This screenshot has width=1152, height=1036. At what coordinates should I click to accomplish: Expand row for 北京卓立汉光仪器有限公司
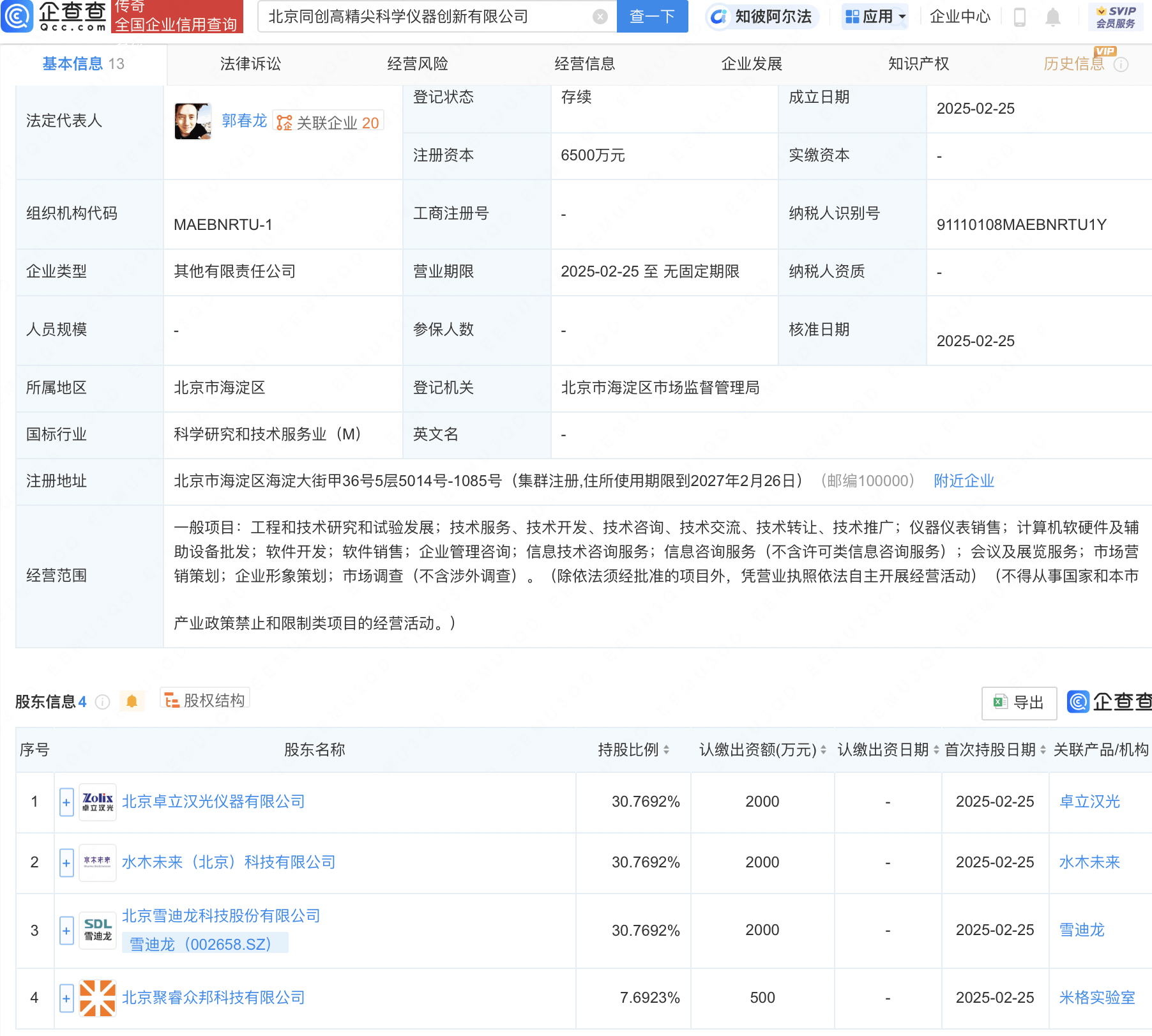66,802
